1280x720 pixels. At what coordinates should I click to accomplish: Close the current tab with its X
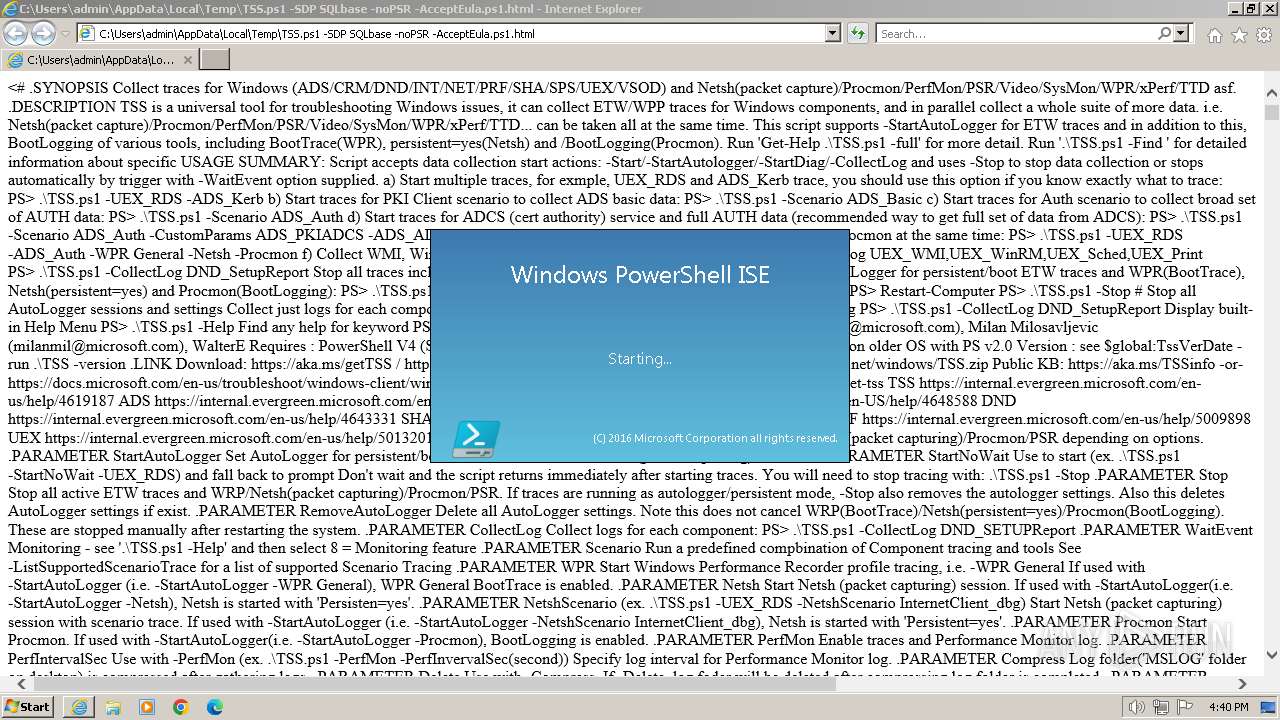tap(188, 60)
